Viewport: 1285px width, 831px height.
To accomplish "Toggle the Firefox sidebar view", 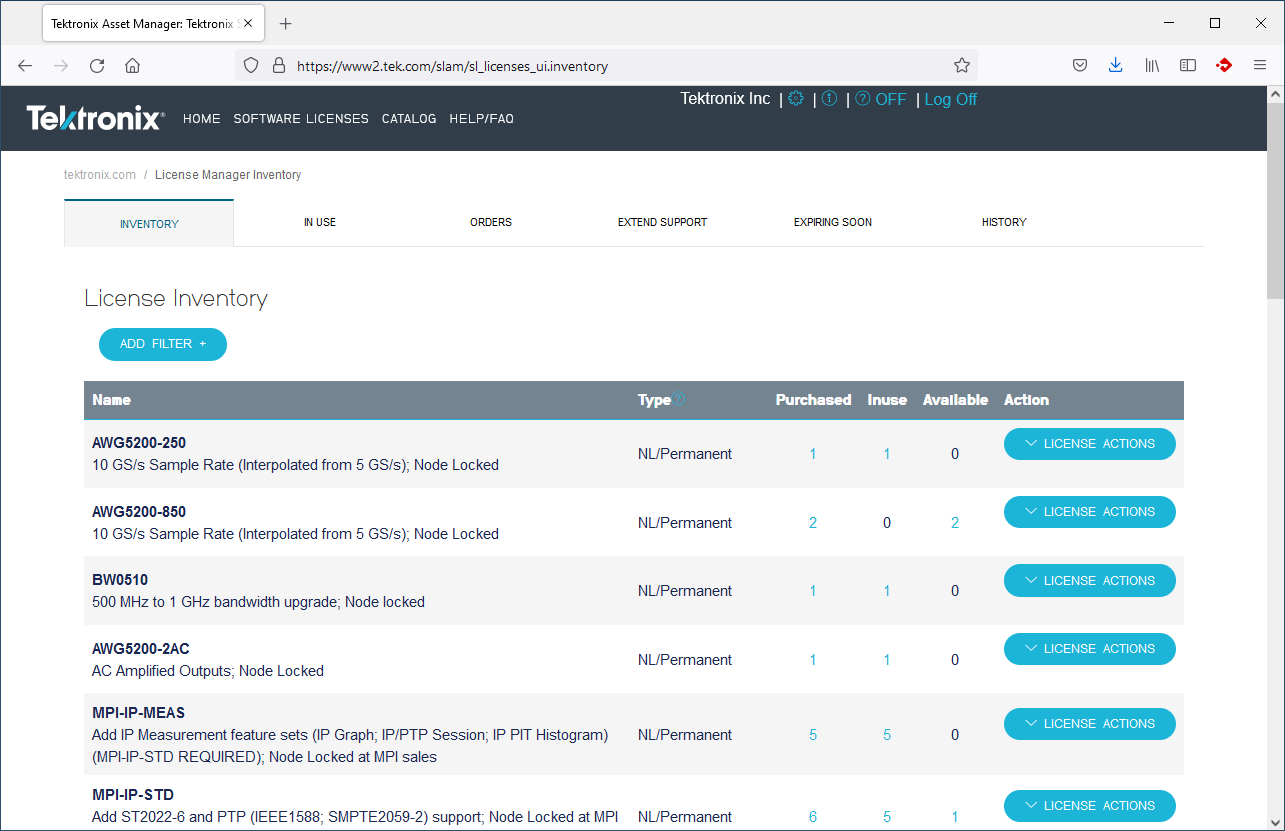I will click(x=1188, y=66).
